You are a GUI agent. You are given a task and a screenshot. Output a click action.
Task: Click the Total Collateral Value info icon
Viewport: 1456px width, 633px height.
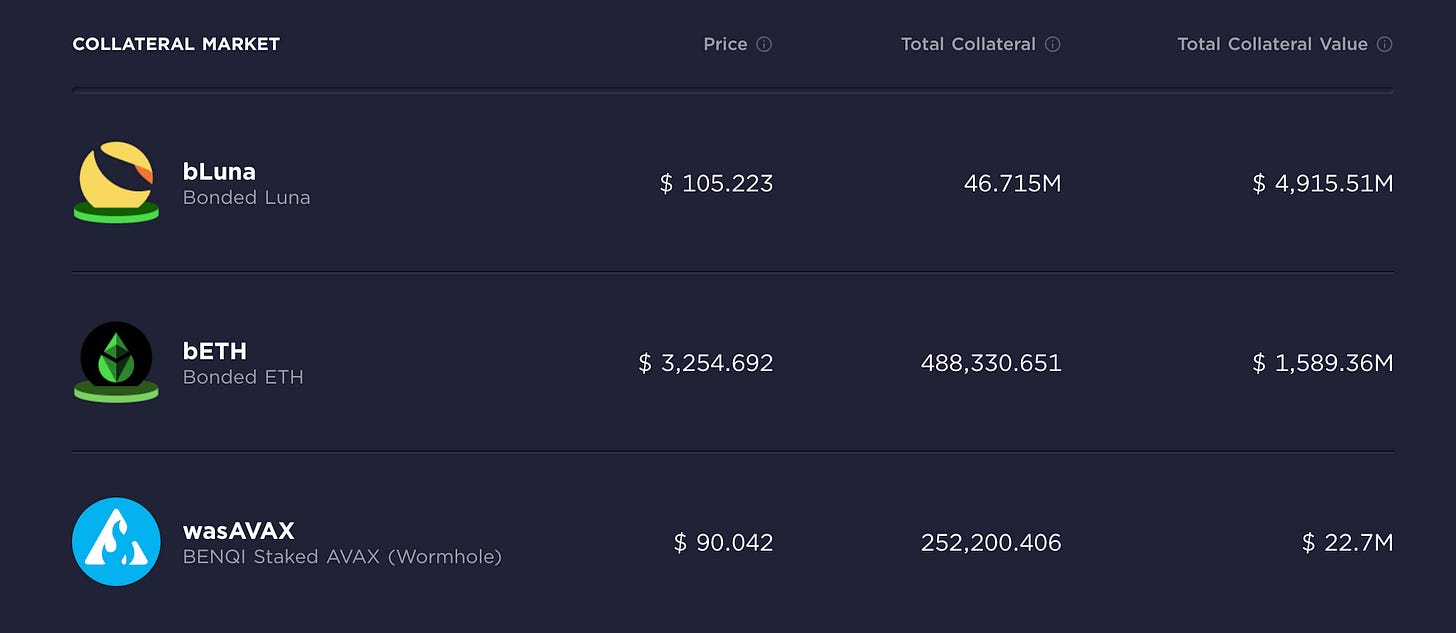click(x=1384, y=44)
